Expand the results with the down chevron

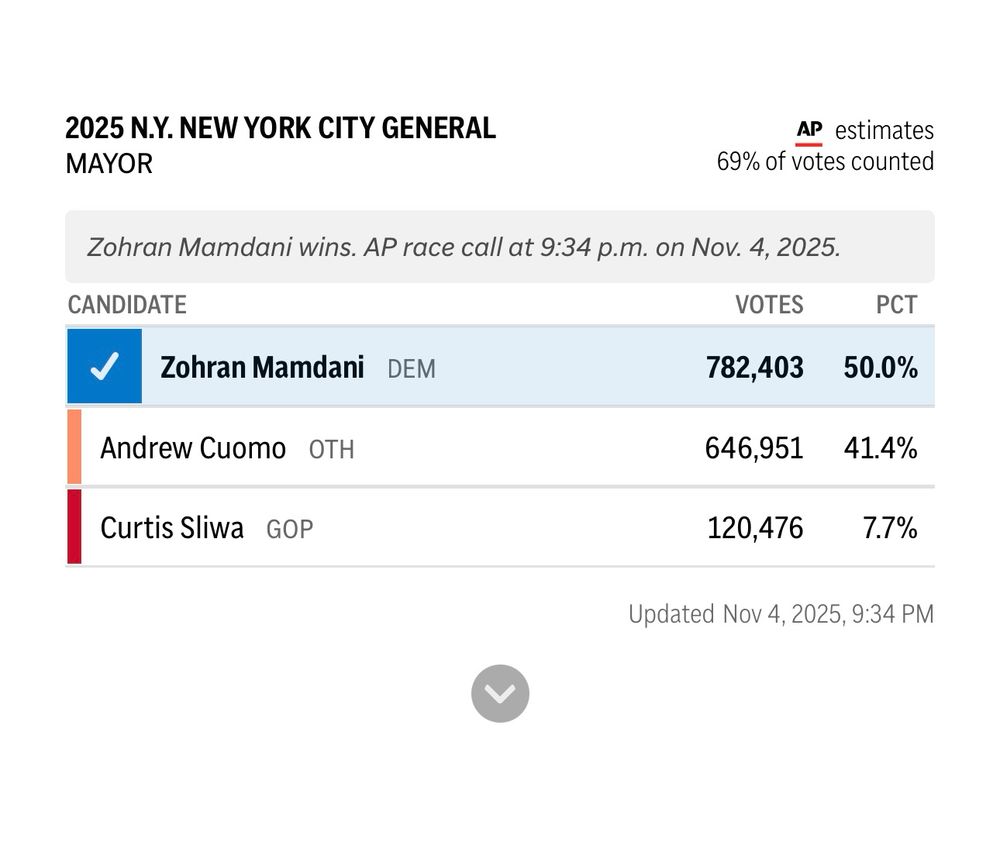[499, 692]
